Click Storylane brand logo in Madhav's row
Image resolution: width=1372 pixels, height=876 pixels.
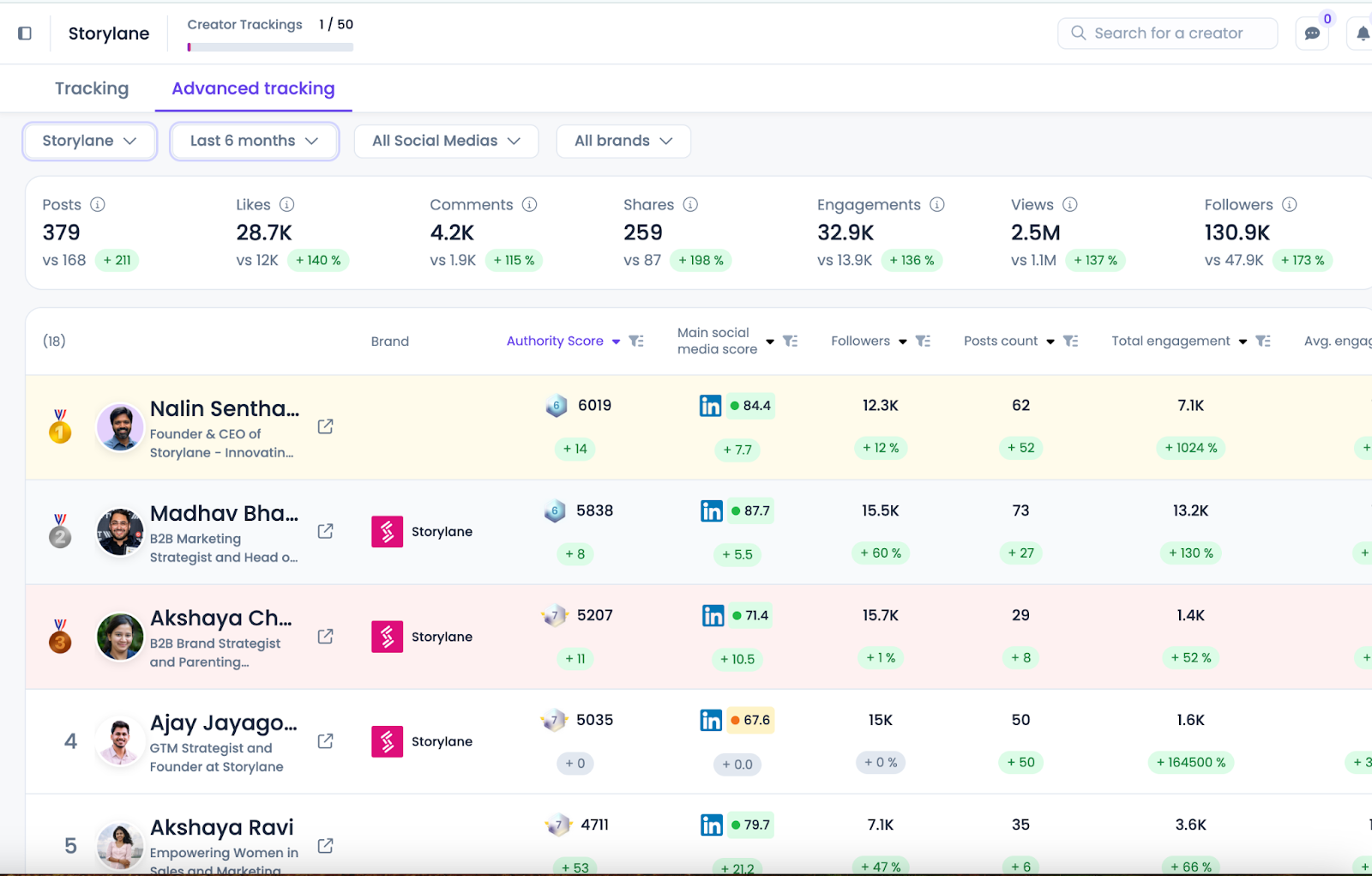388,531
